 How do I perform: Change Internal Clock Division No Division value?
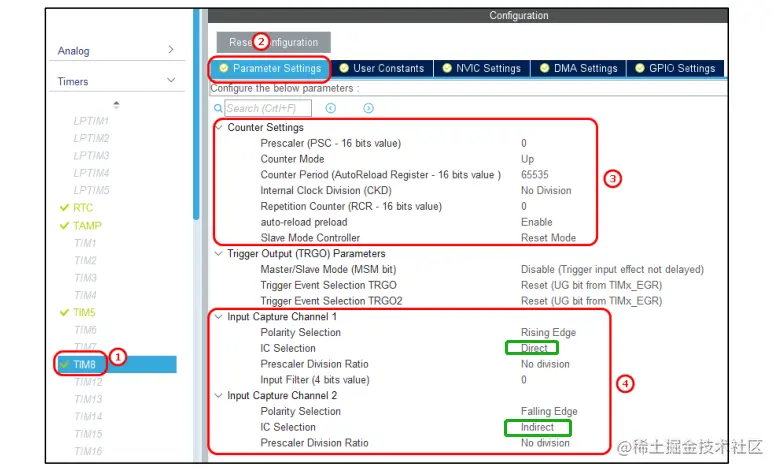(x=546, y=191)
